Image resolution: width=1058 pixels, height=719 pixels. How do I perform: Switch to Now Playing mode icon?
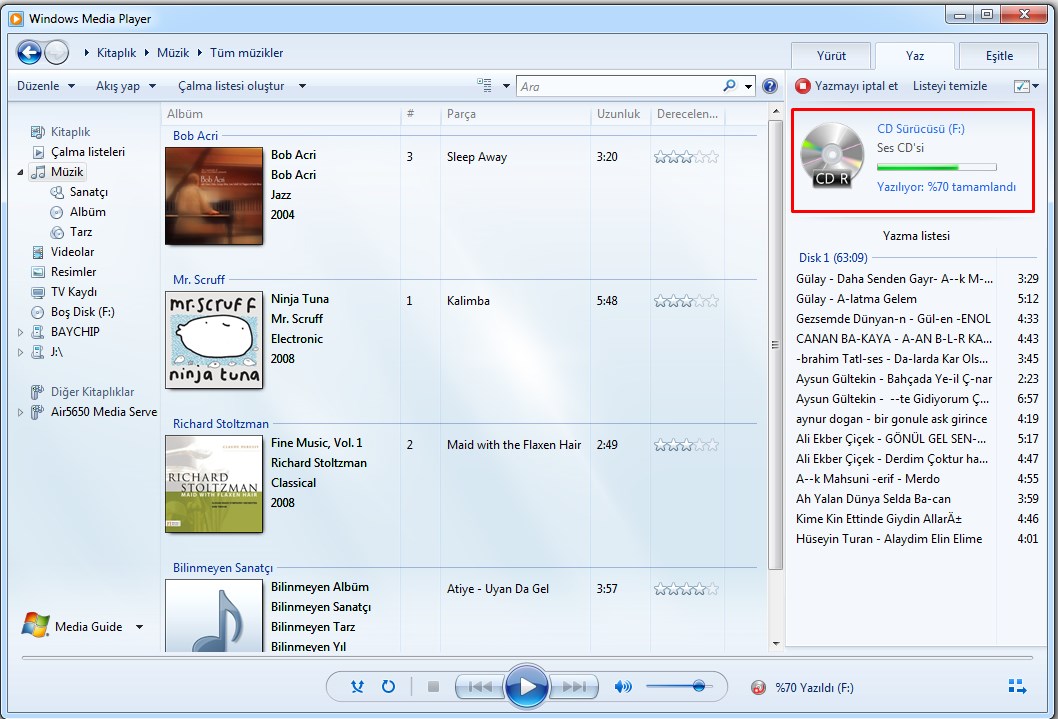1017,687
